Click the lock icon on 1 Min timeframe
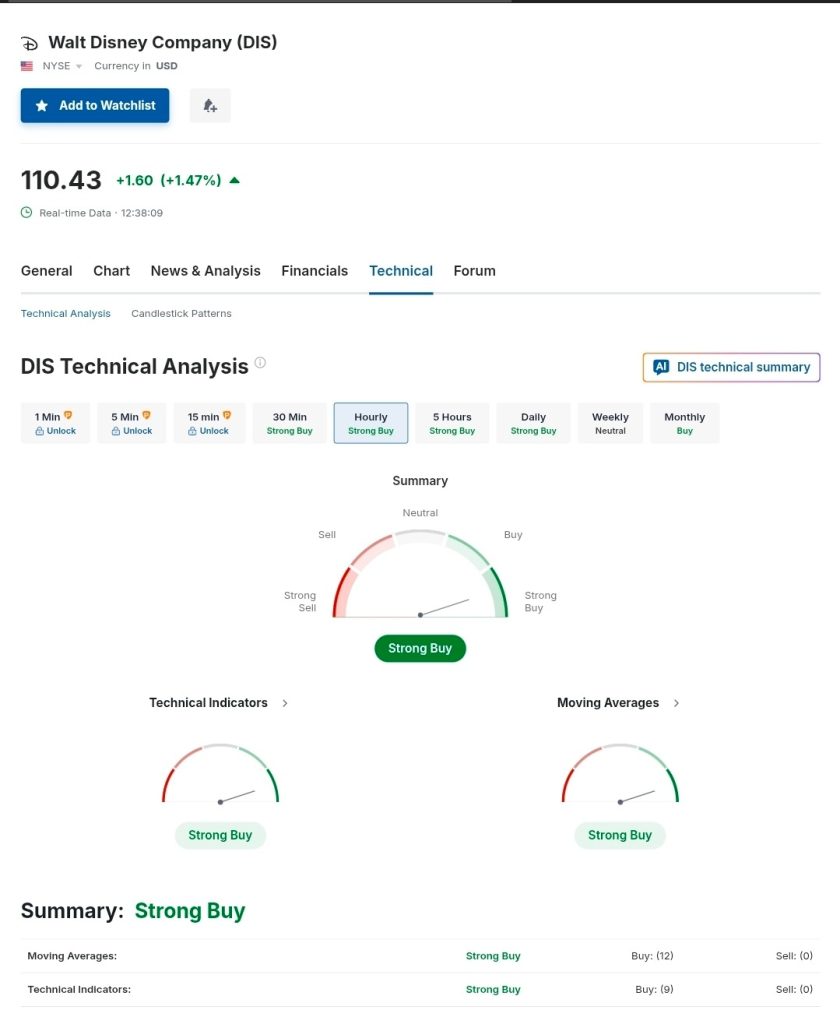The height and width of the screenshot is (1024, 840). pyautogui.click(x=39, y=431)
